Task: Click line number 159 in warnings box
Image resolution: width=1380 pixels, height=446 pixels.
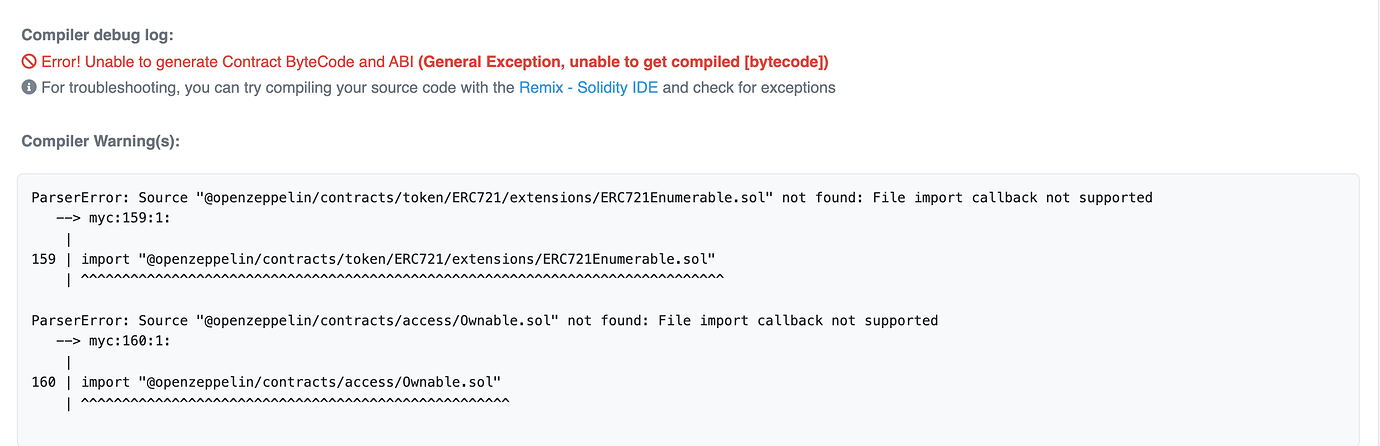Action: point(44,259)
